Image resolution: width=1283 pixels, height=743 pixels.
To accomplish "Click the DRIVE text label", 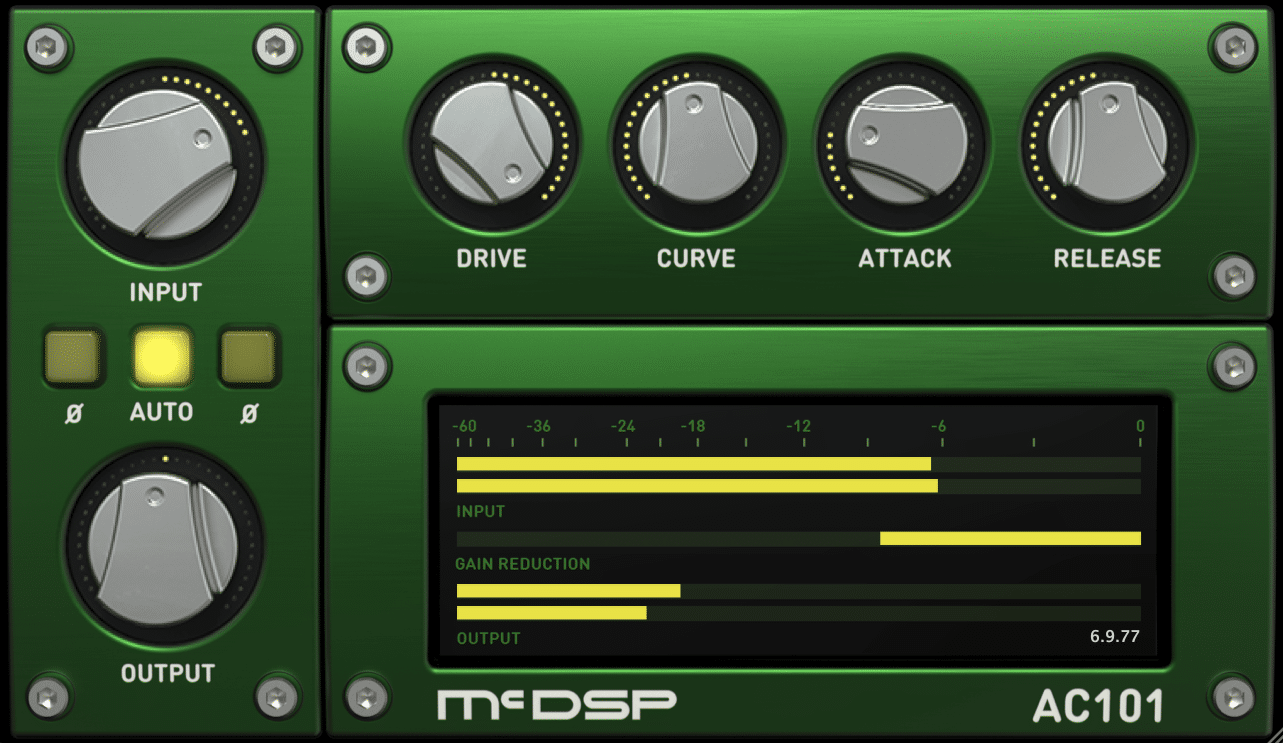I will point(491,258).
